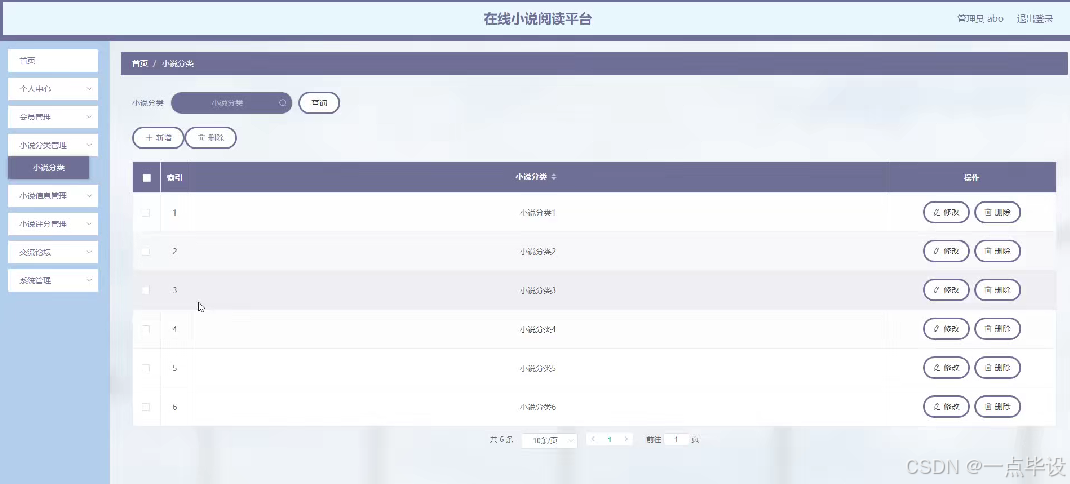Click the go-to-page number input
This screenshot has height=484, width=1070.
pyautogui.click(x=677, y=440)
